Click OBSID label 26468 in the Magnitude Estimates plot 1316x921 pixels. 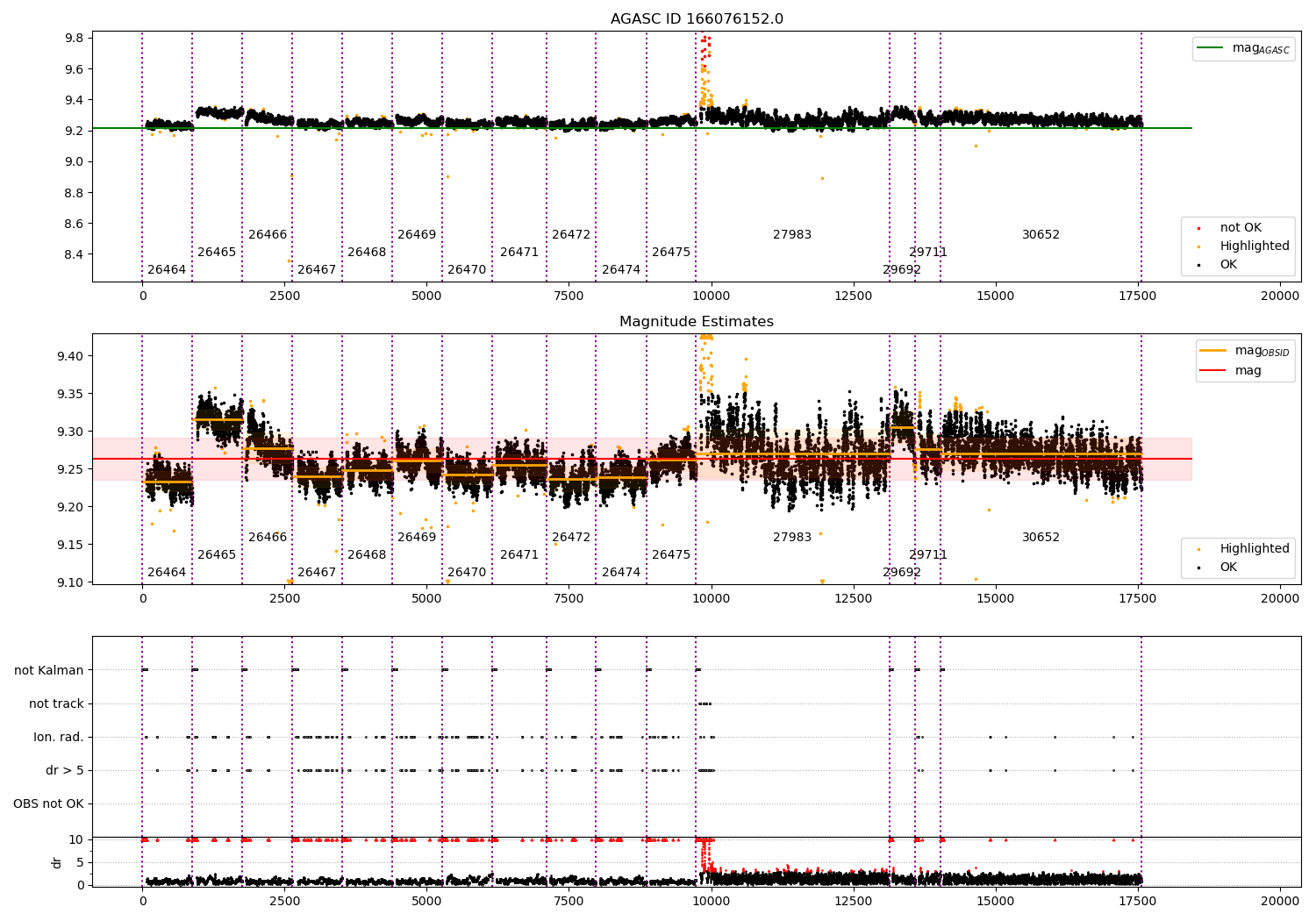pos(367,555)
